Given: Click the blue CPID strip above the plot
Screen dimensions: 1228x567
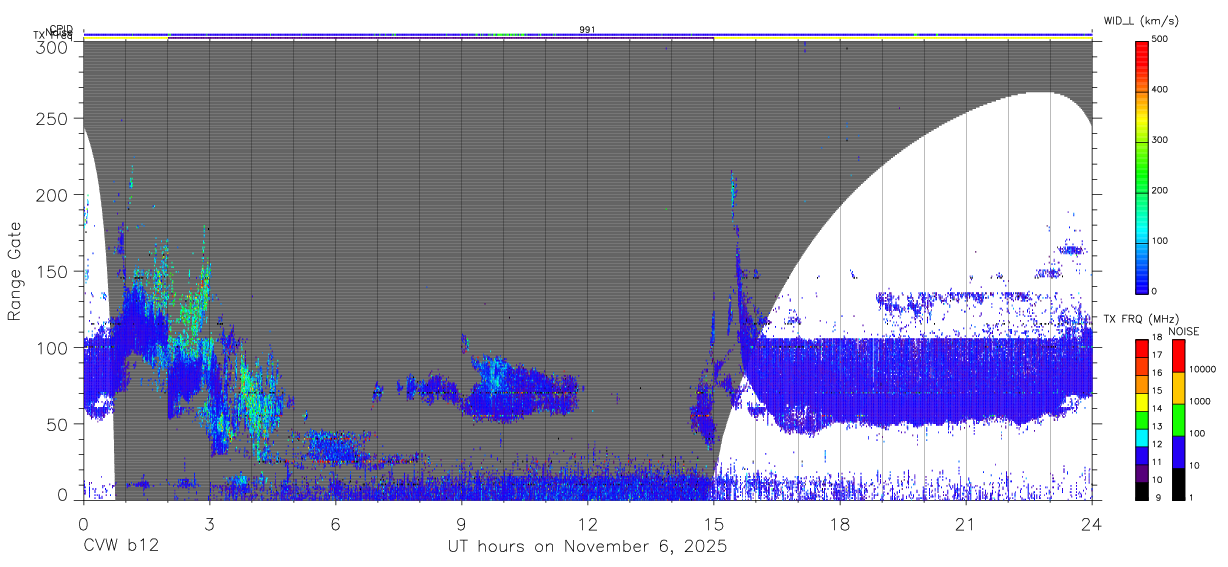Looking at the screenshot, I should [587, 34].
